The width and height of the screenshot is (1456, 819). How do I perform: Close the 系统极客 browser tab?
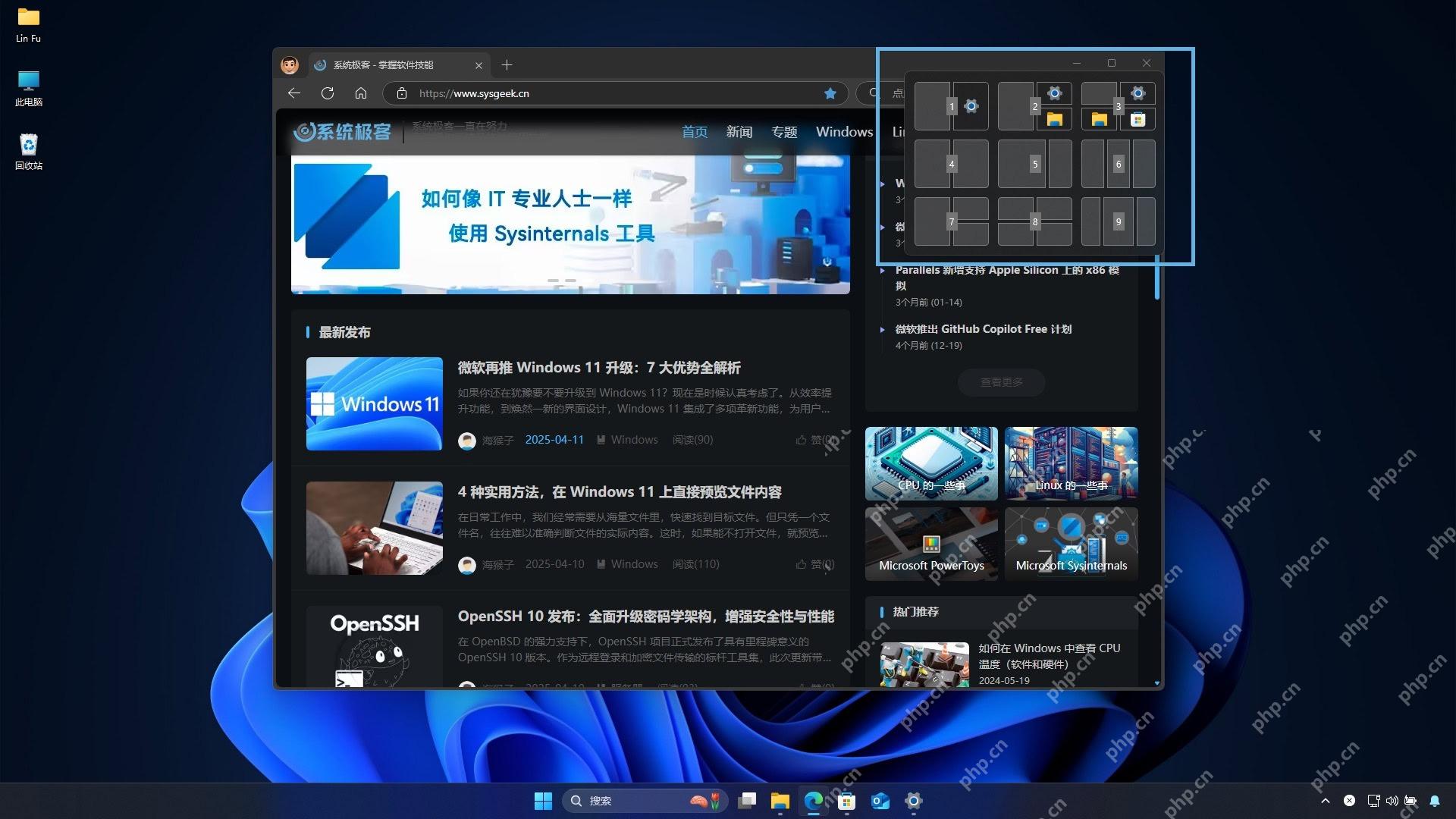click(479, 65)
